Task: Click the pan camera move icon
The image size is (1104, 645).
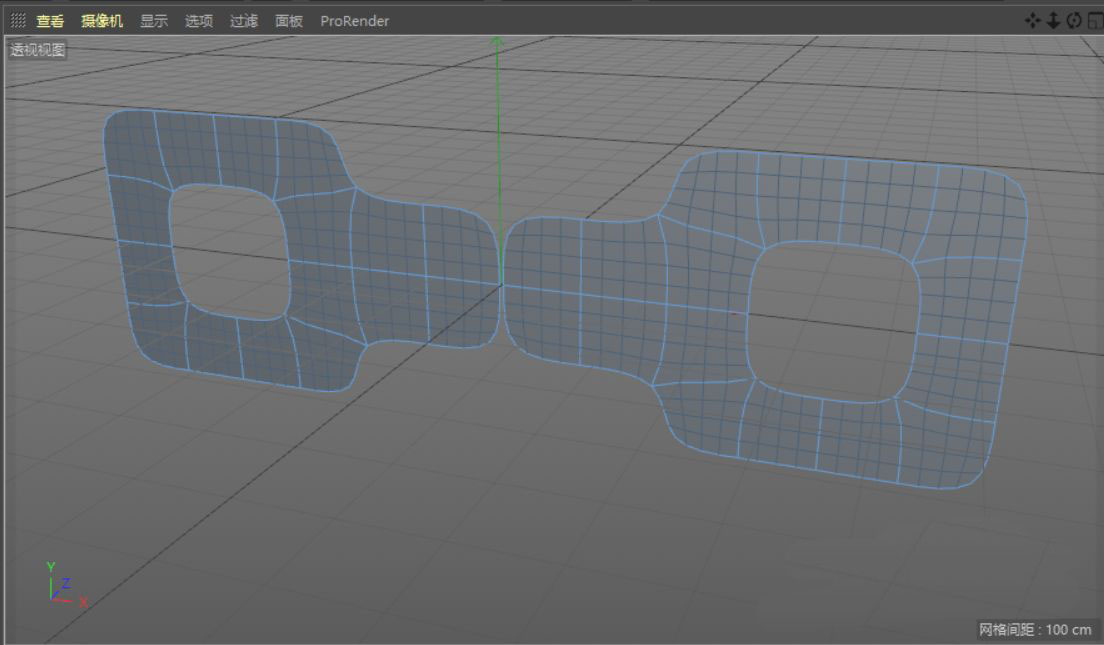Action: point(1033,20)
